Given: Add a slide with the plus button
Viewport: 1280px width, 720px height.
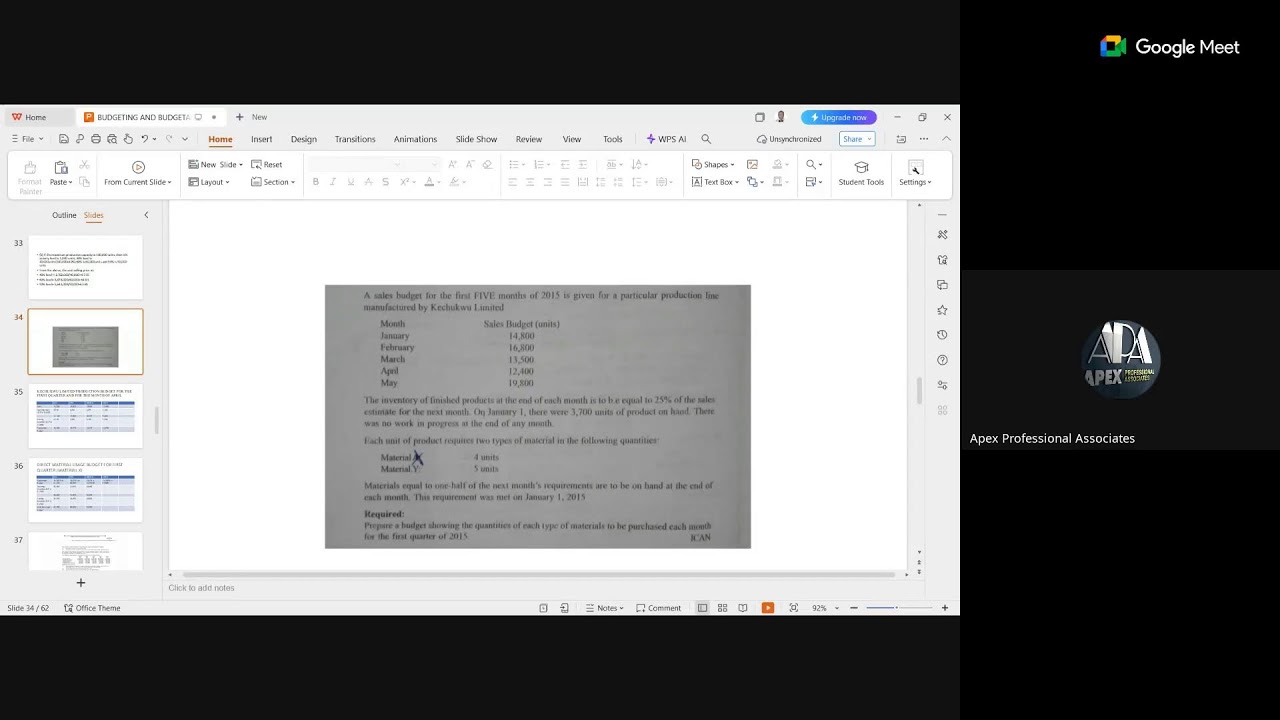Looking at the screenshot, I should point(81,583).
